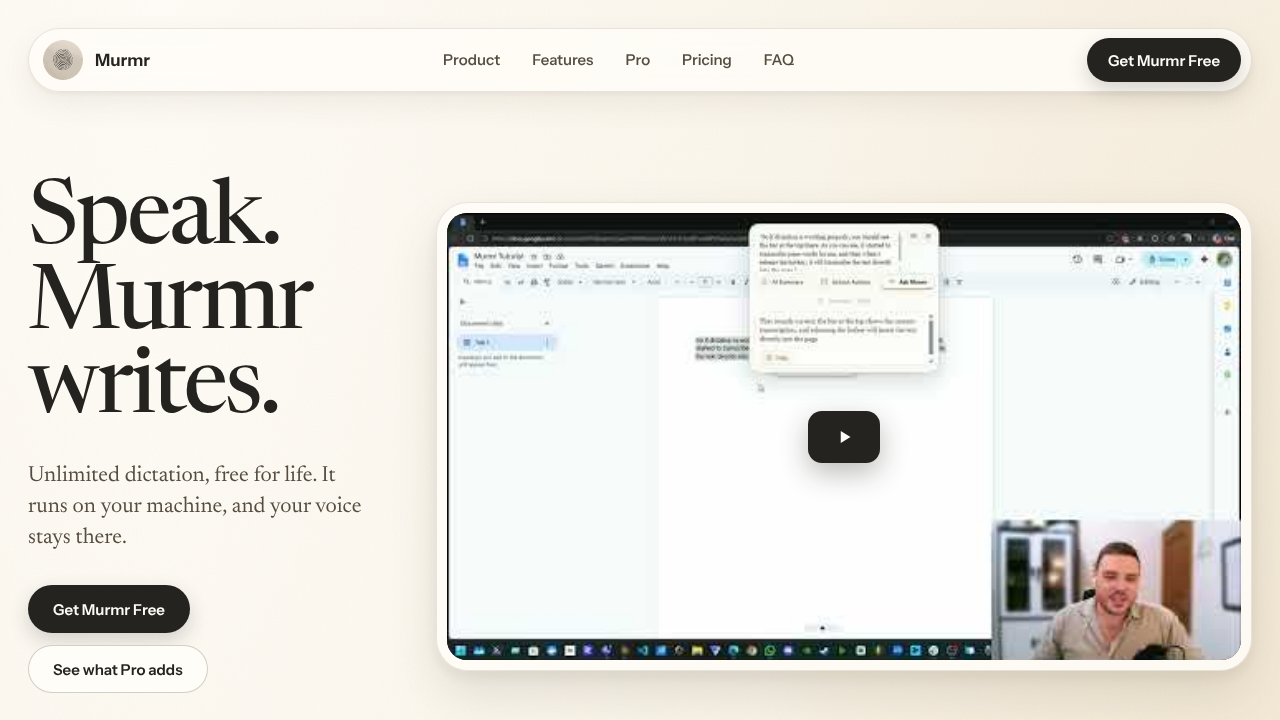Click Get Murmr Free under the hero tagline
Viewport: 1280px width, 720px height.
coord(109,609)
